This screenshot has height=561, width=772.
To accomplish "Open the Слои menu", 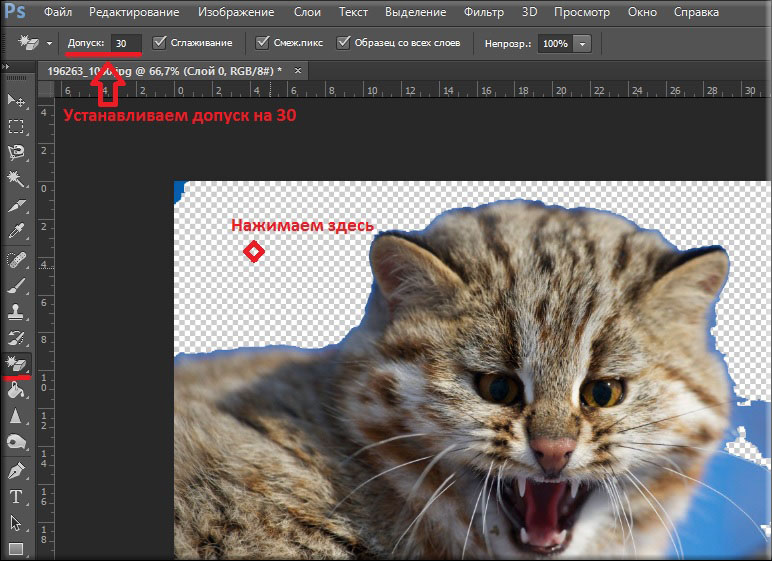I will pos(307,13).
